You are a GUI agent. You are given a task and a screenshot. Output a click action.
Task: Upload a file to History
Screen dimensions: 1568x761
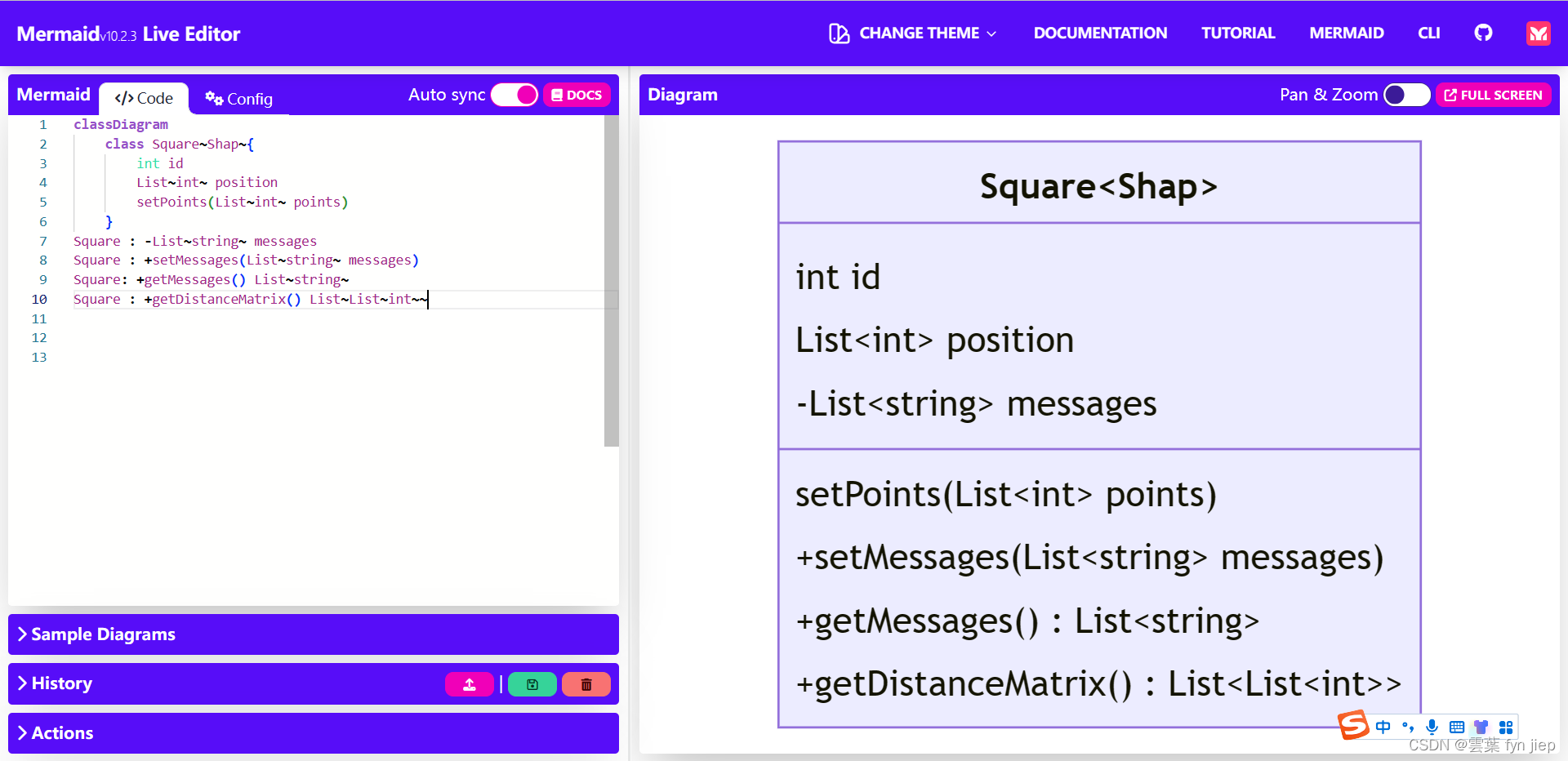(x=469, y=684)
